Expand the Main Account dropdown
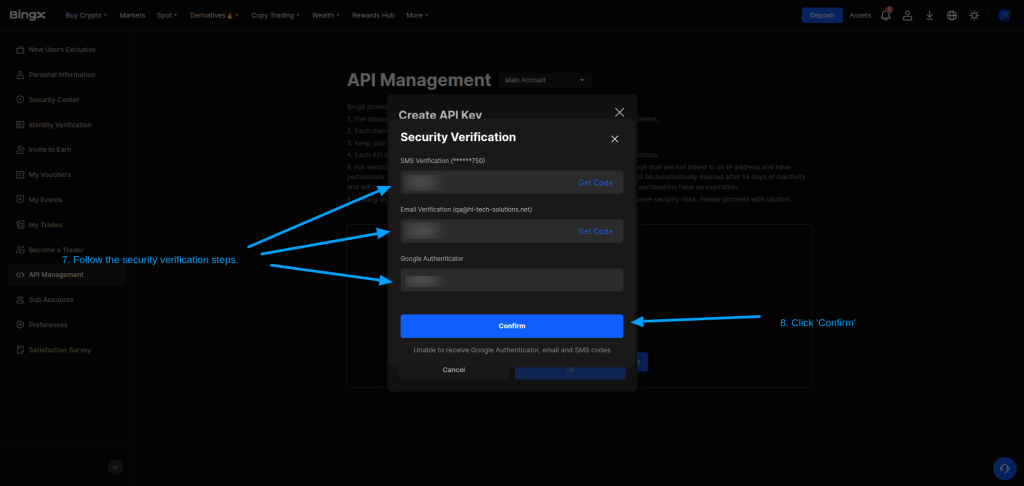The image size is (1024, 486). [545, 80]
